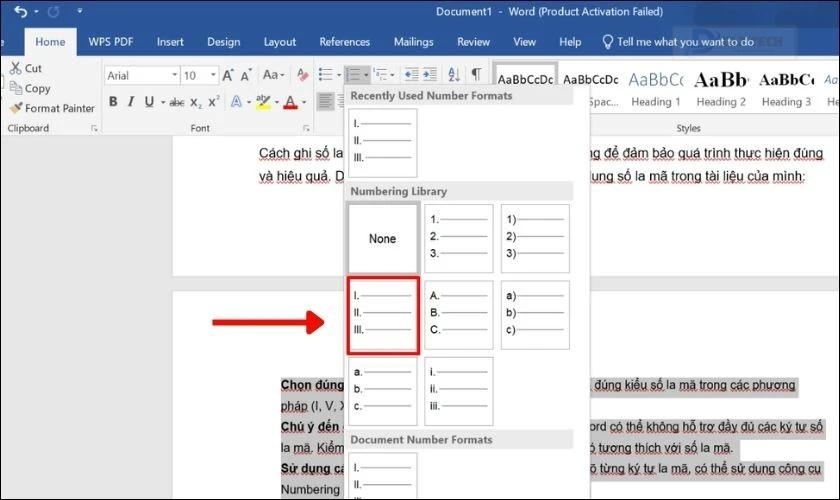Click the Multilevel List icon
Viewport: 840px width, 500px height.
pyautogui.click(x=380, y=74)
